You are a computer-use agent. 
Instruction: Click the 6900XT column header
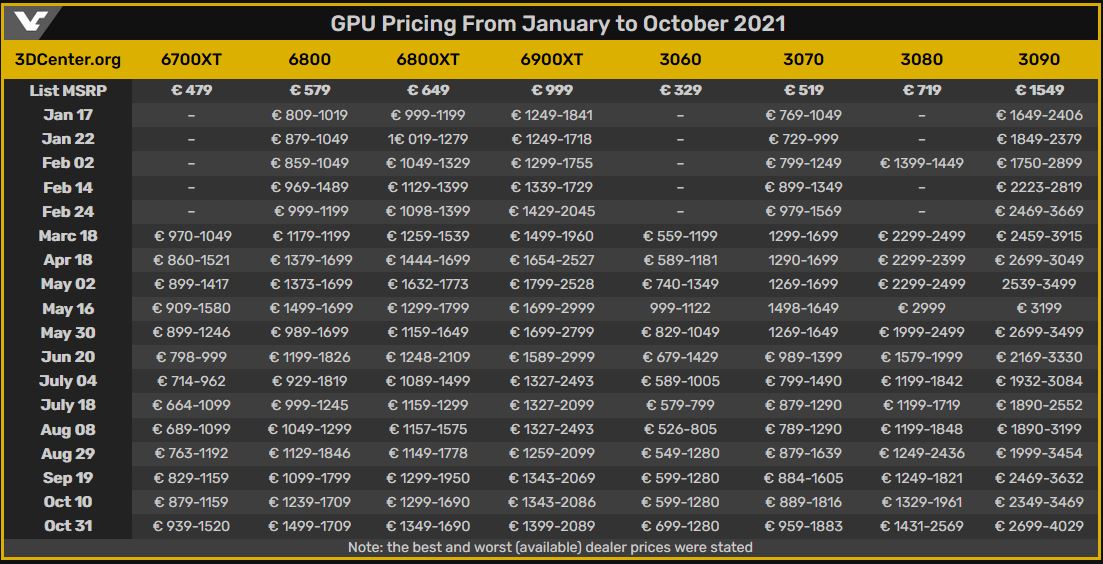click(552, 60)
